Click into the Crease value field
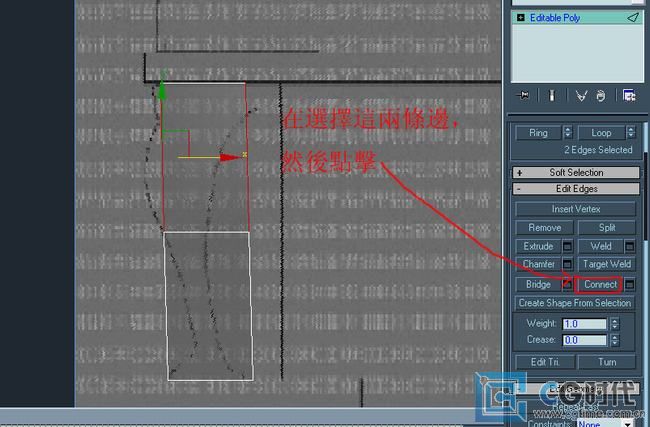This screenshot has height=427, width=650. 585,340
